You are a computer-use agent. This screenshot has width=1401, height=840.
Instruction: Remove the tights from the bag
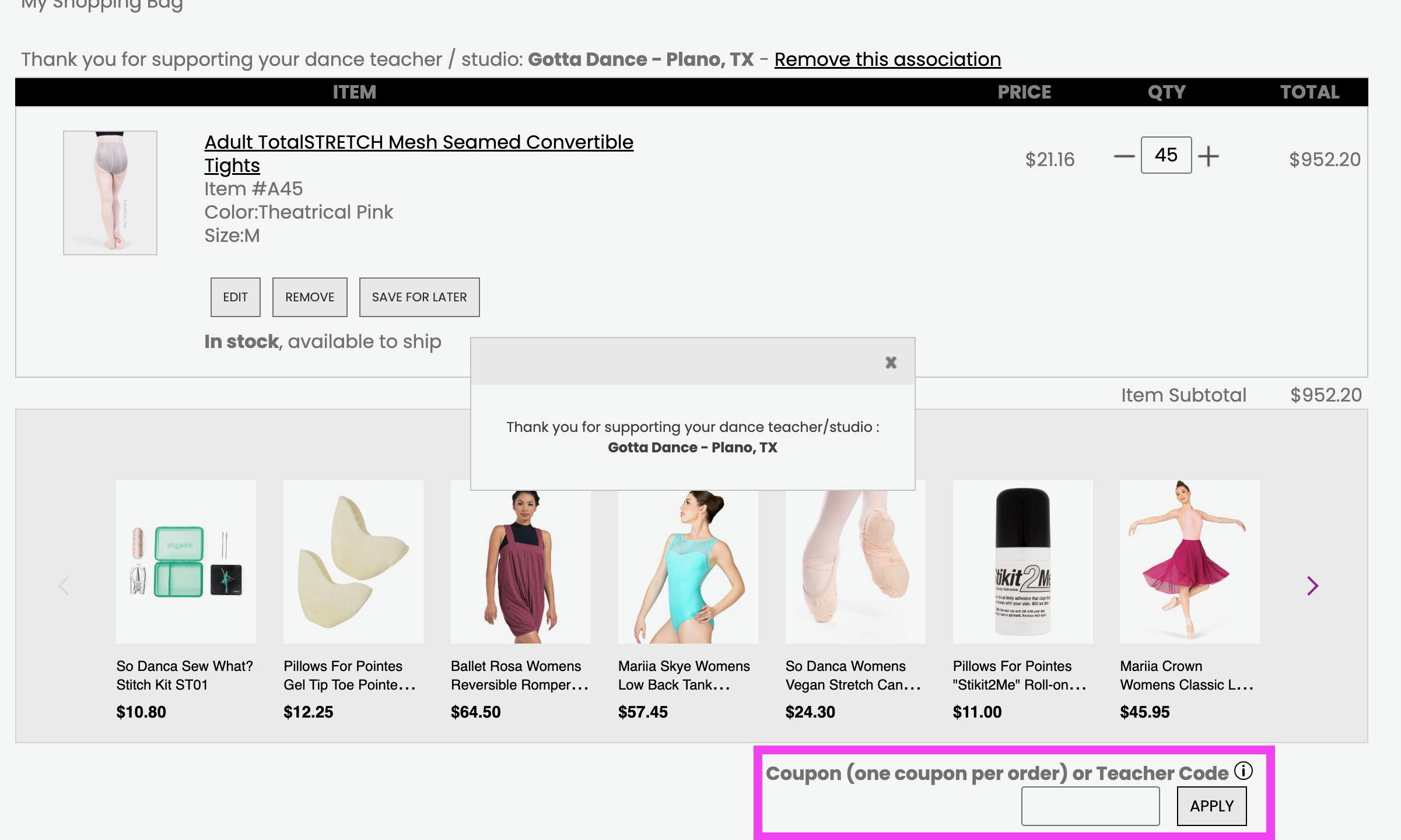click(x=310, y=297)
